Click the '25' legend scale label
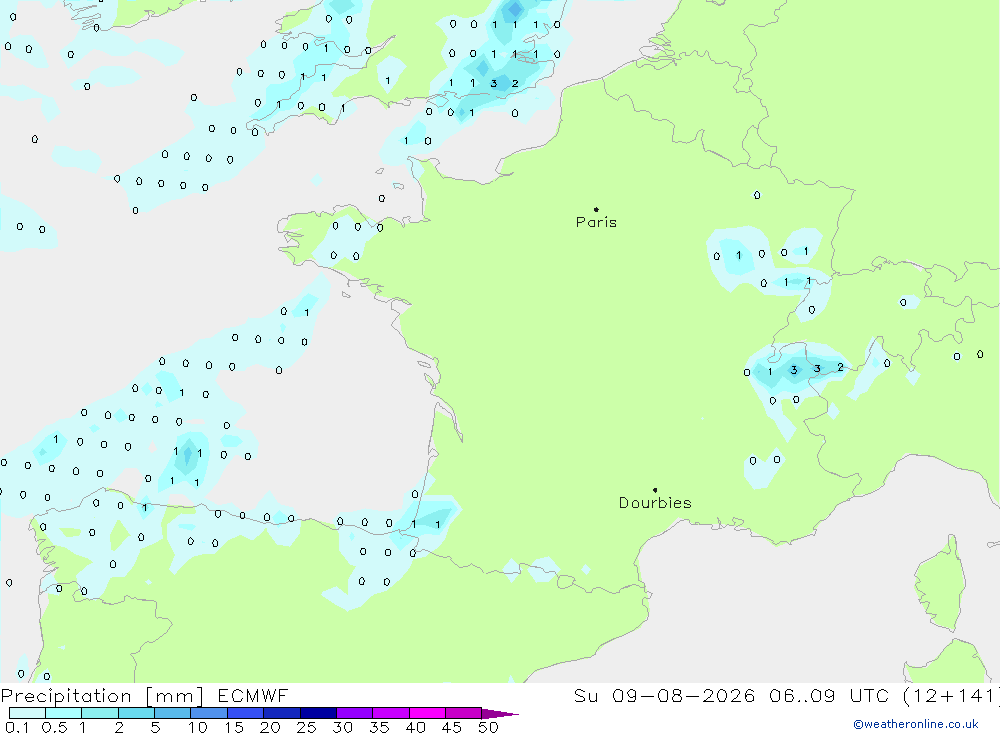The width and height of the screenshot is (1000, 733). point(307,727)
